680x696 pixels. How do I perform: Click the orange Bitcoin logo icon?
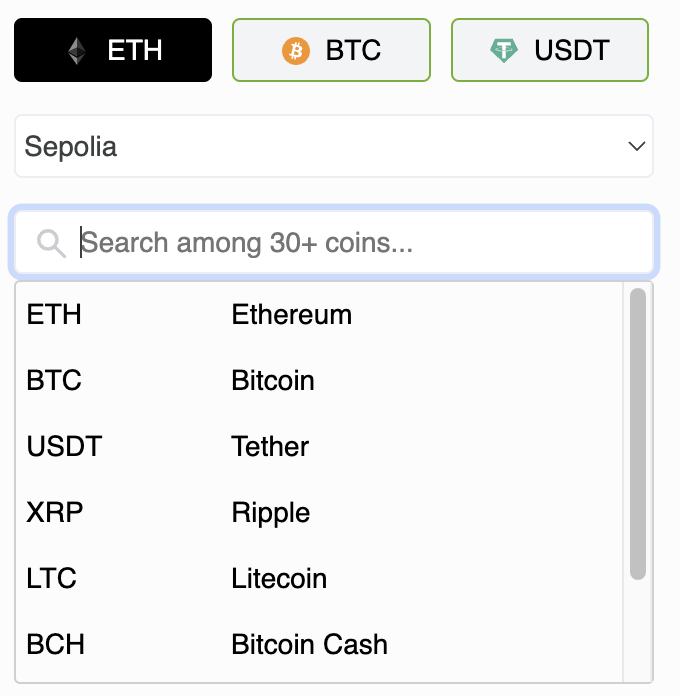296,51
